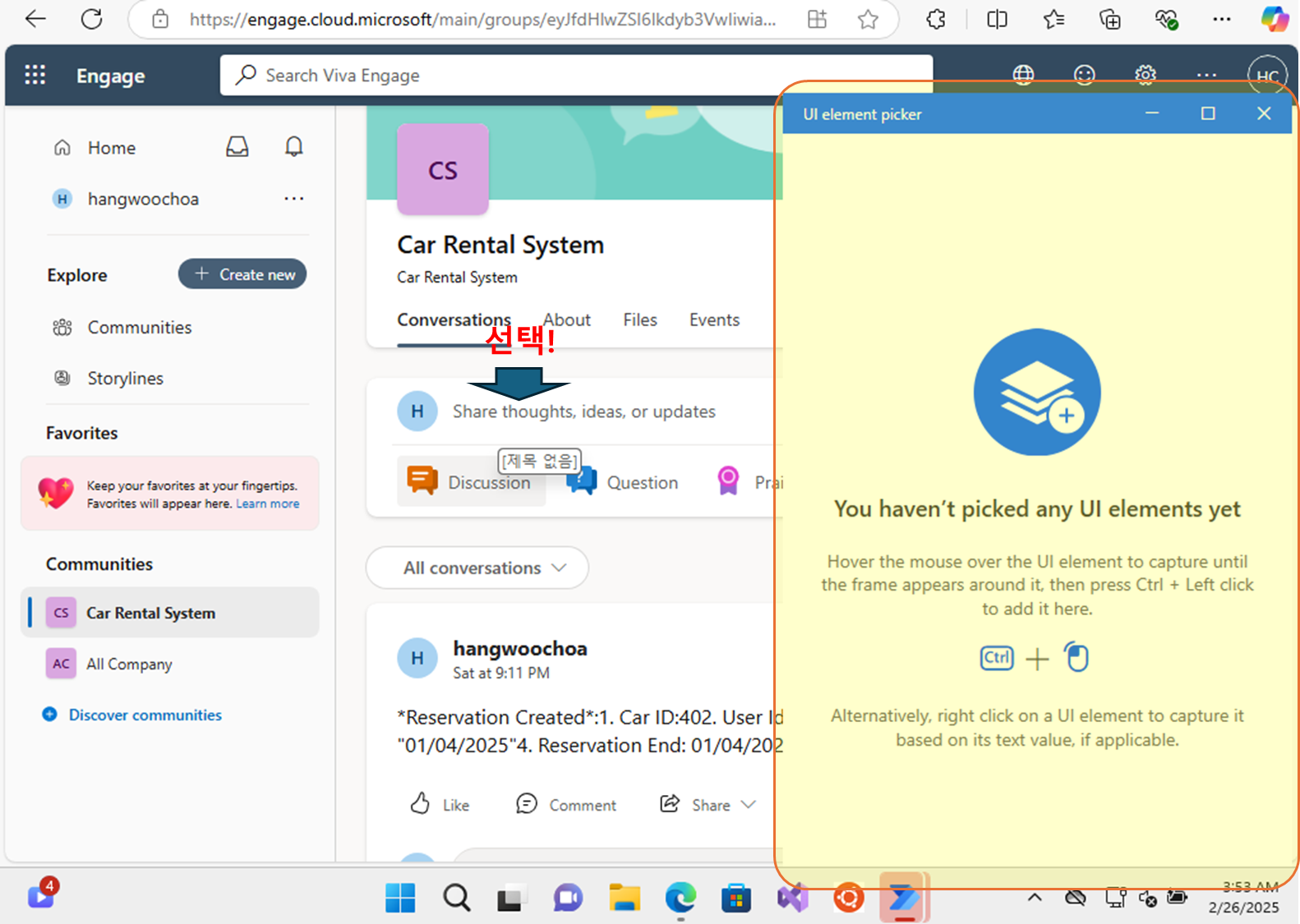Switch to the About tab
The height and width of the screenshot is (924, 1300).
567,320
